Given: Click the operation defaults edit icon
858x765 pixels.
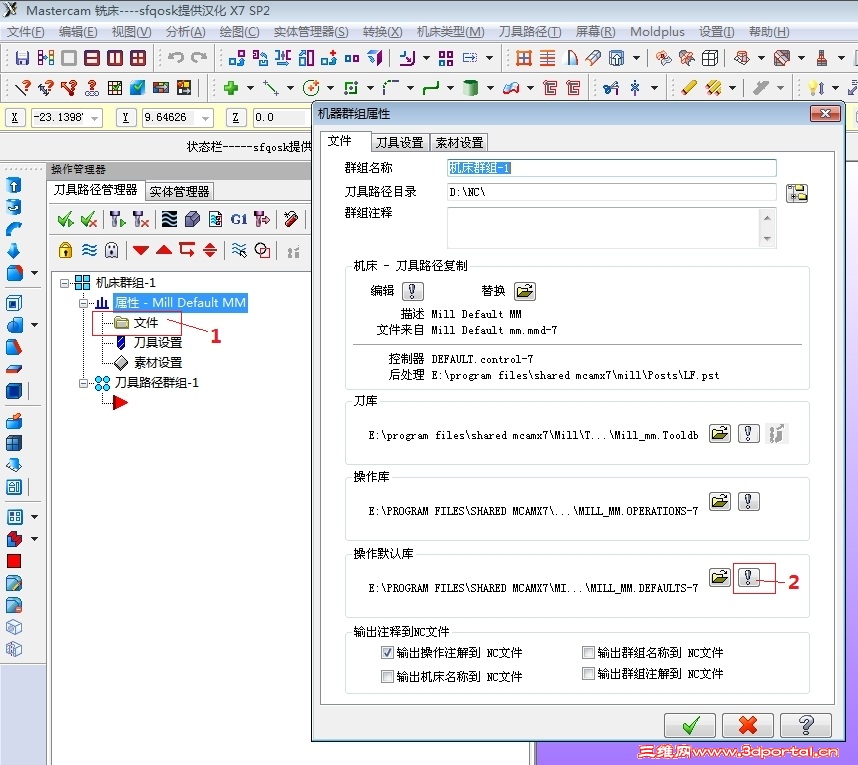Looking at the screenshot, I should [749, 577].
